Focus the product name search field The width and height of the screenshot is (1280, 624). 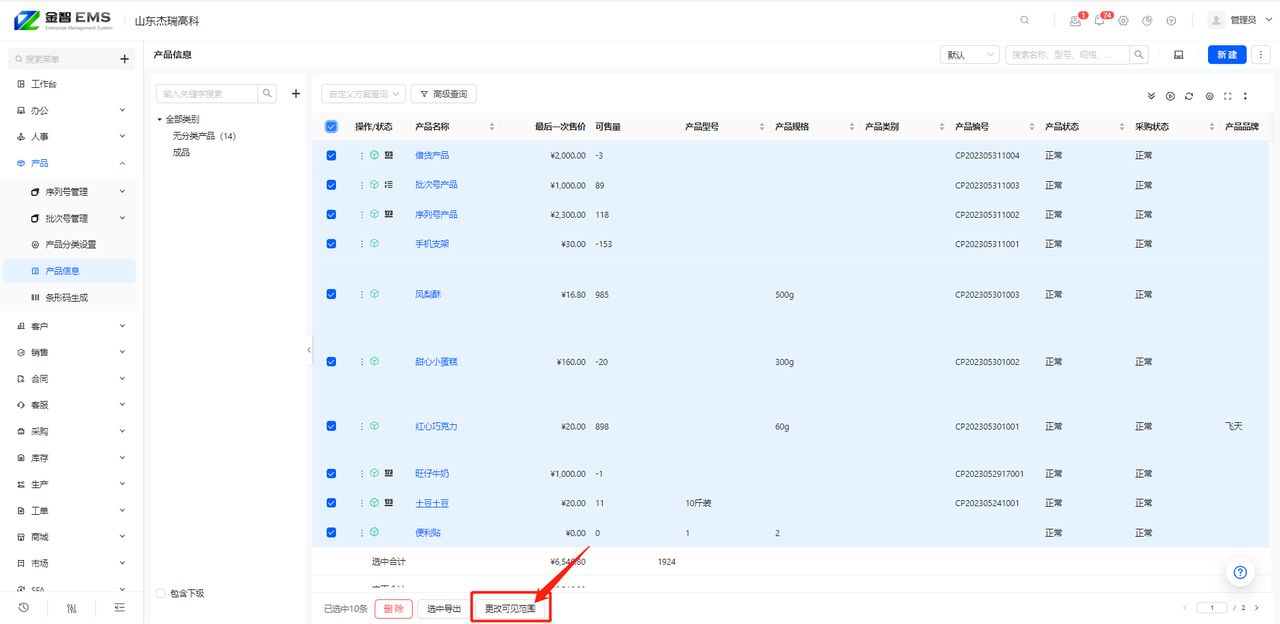pos(1067,55)
